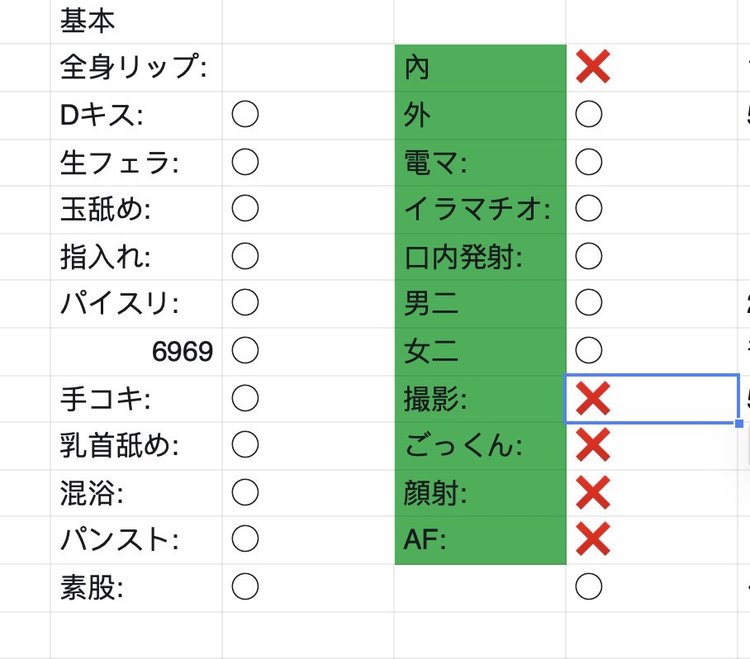Click the circle mark beside 外
Image resolution: width=750 pixels, height=659 pixels.
pyautogui.click(x=589, y=115)
